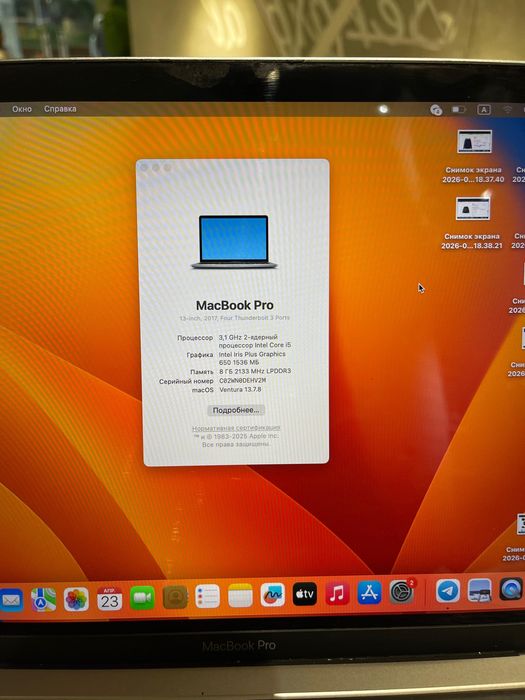
Task: Open the Wi-Fi menu bar icon
Action: [508, 109]
